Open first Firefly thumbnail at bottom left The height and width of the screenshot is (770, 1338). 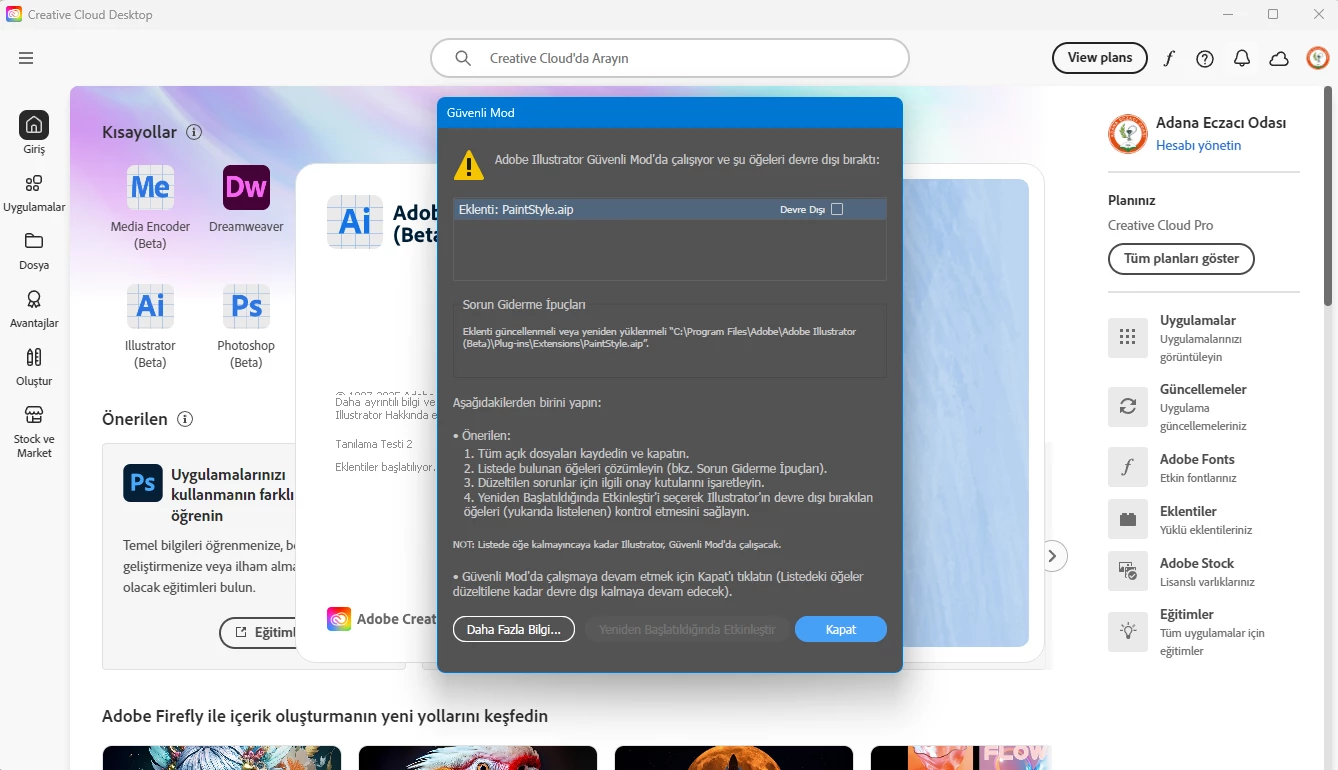[222, 758]
